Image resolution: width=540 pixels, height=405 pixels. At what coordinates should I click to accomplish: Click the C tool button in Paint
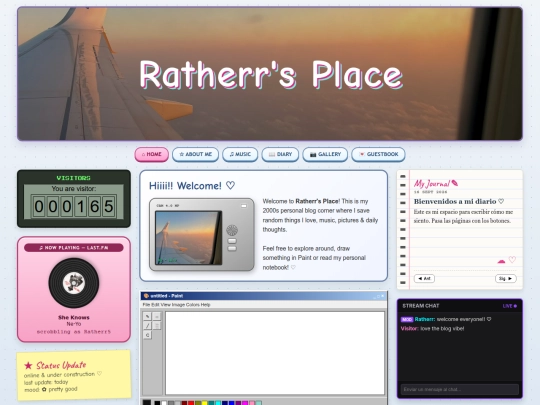pos(147,335)
